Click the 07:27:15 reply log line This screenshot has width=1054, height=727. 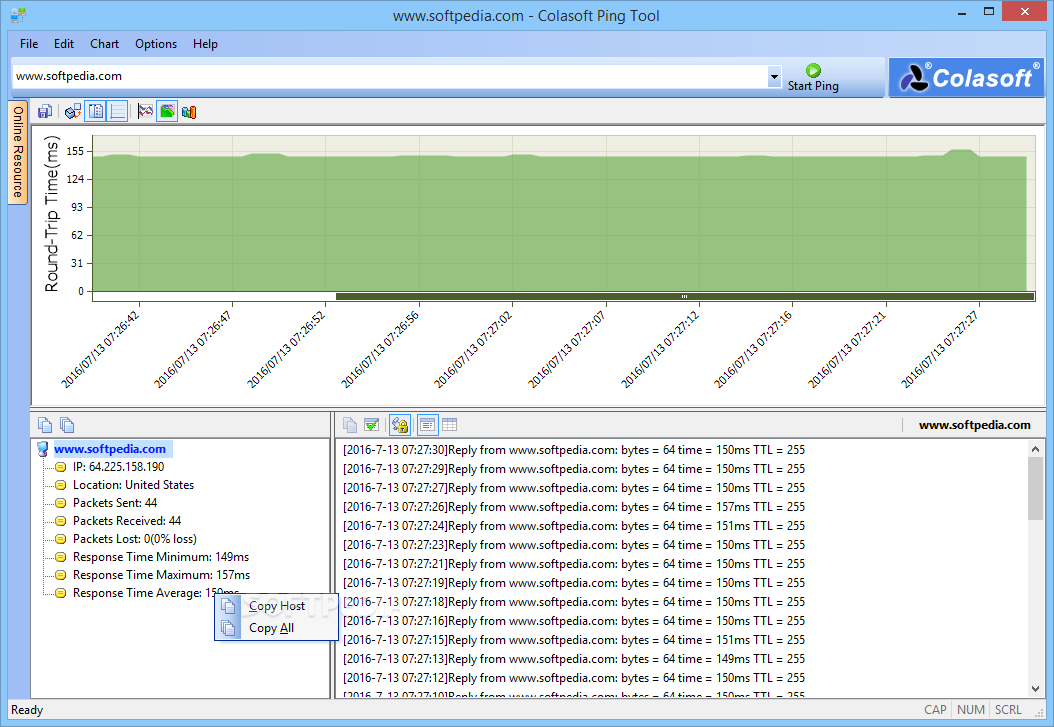pyautogui.click(x=574, y=640)
